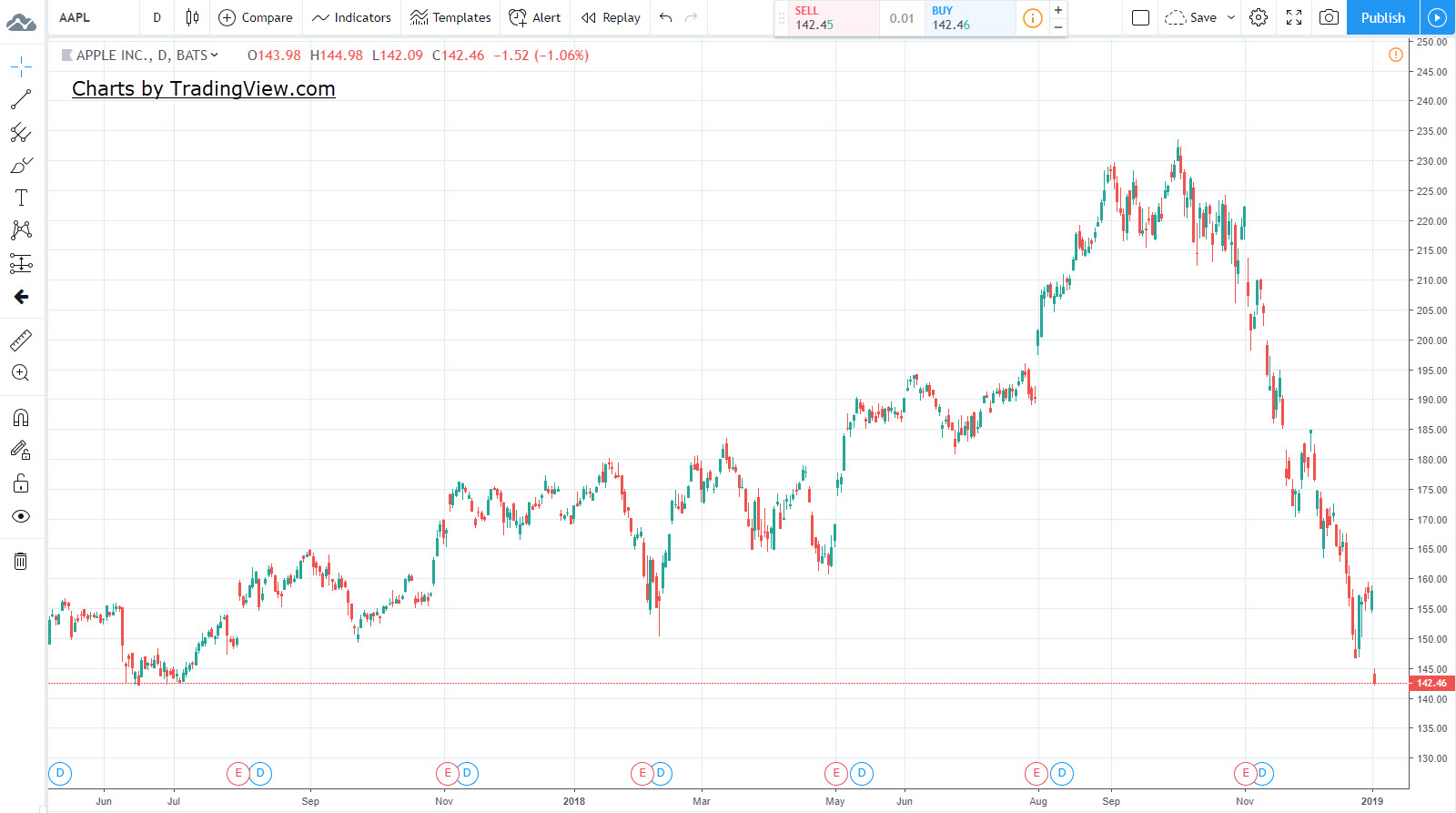The image size is (1456, 813).
Task: Open the layout selection square icon
Action: [1140, 17]
